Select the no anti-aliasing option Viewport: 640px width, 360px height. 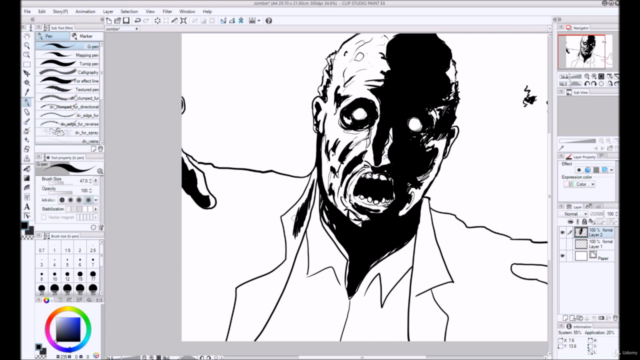tap(62, 200)
